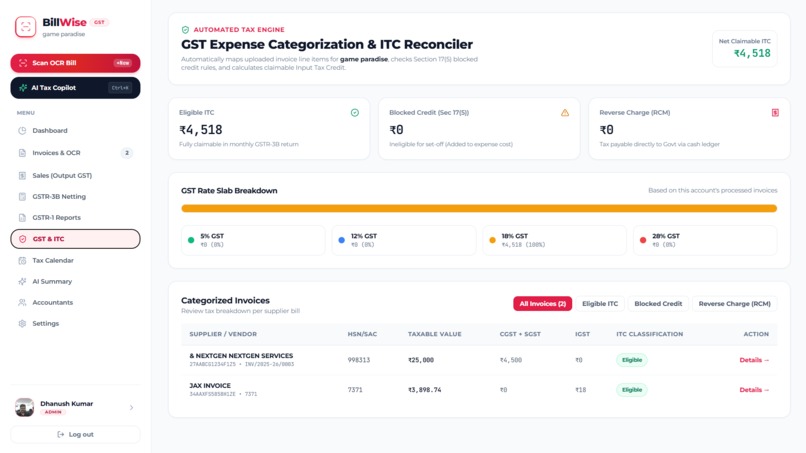Select the GST & ITC menu item
The height and width of the screenshot is (453, 806).
pyautogui.click(x=75, y=239)
